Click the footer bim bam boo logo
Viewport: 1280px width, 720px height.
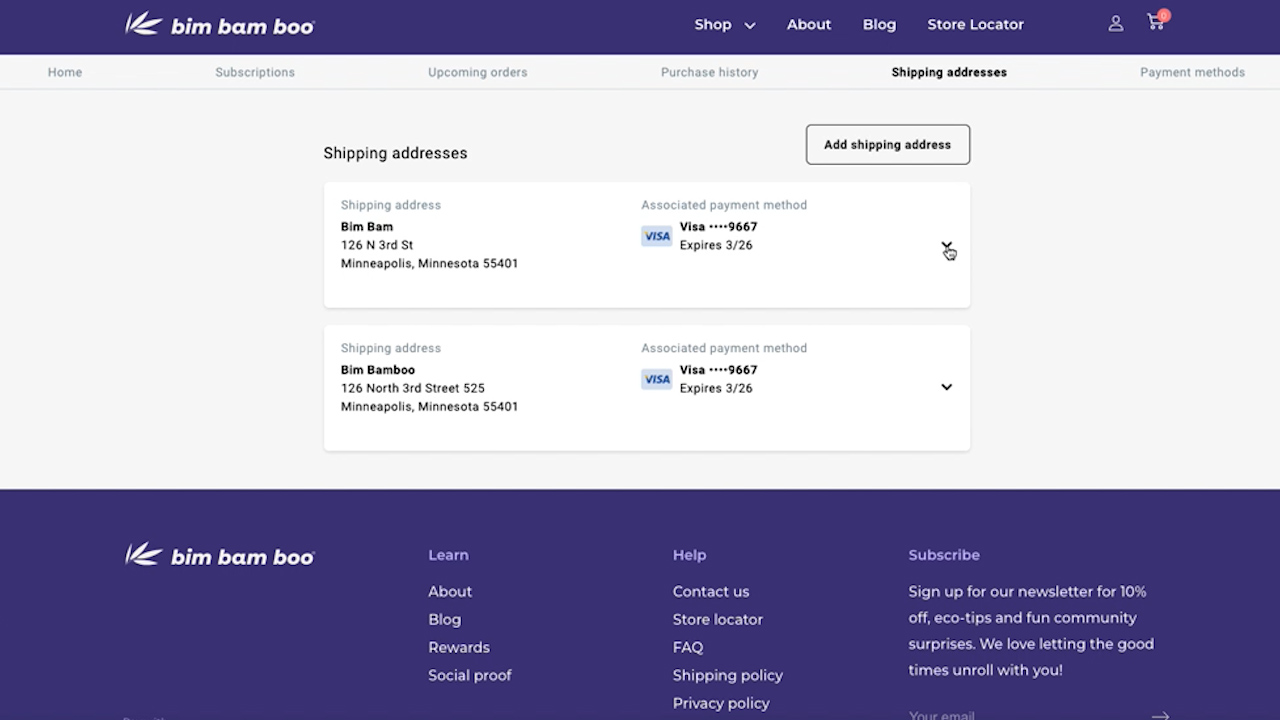tap(219, 555)
